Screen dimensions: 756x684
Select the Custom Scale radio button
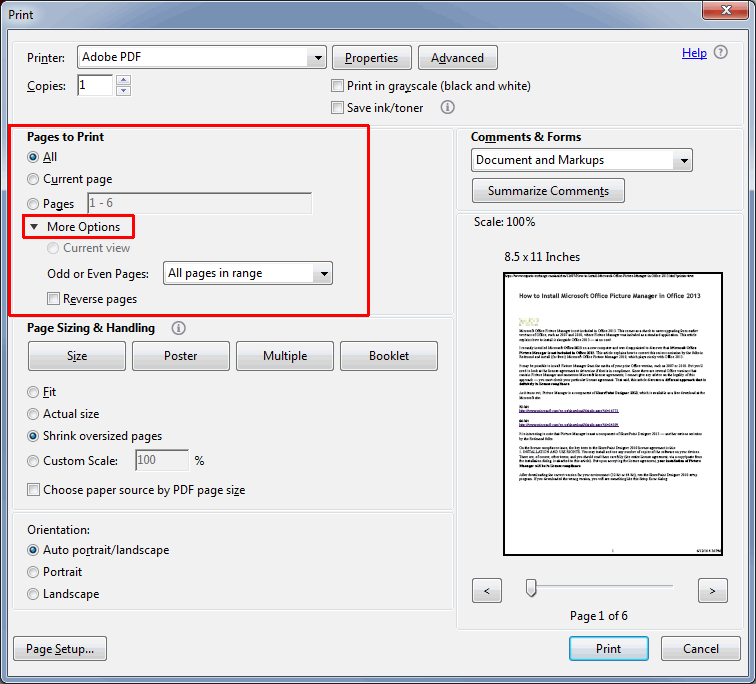tap(33, 461)
